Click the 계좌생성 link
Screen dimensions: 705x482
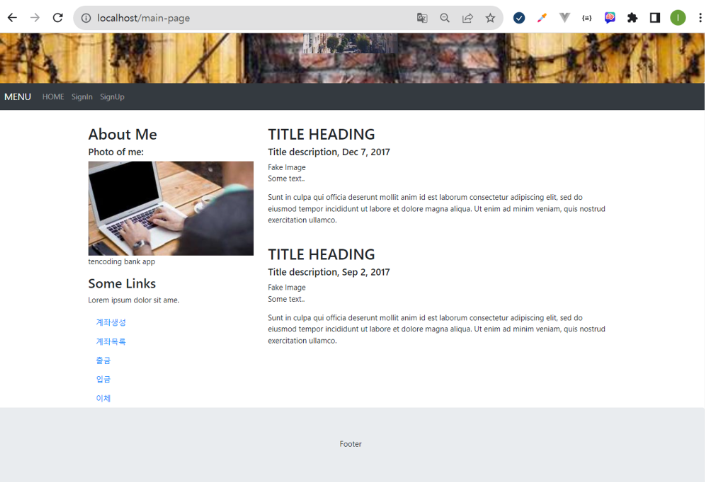pyautogui.click(x=111, y=322)
